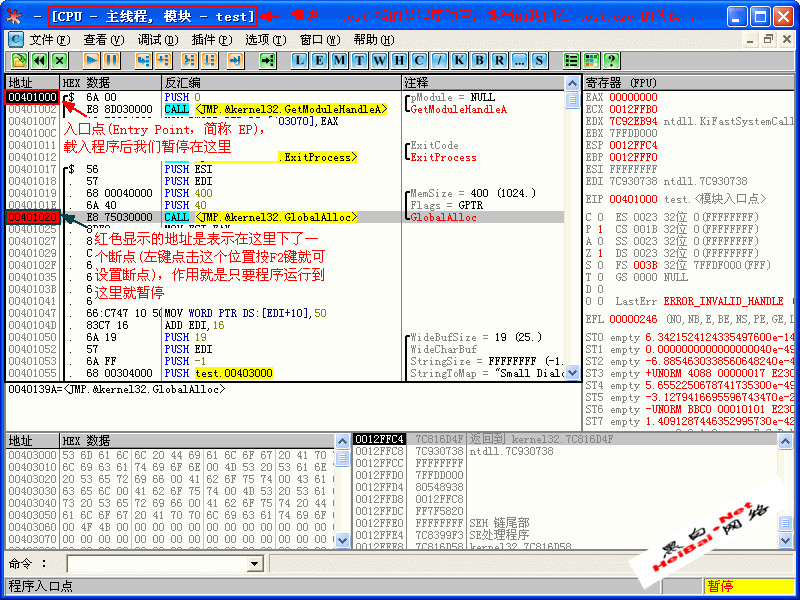Click HEX 数据 header in dump pane

[x=197, y=440]
